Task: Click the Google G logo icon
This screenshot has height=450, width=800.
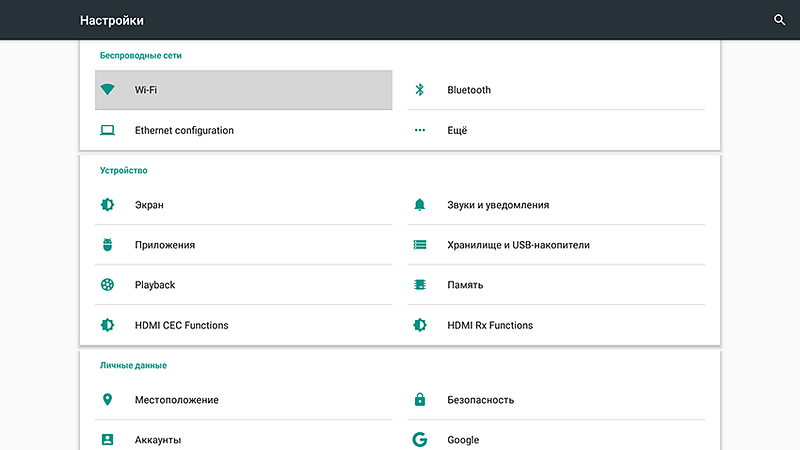Action: 420,440
